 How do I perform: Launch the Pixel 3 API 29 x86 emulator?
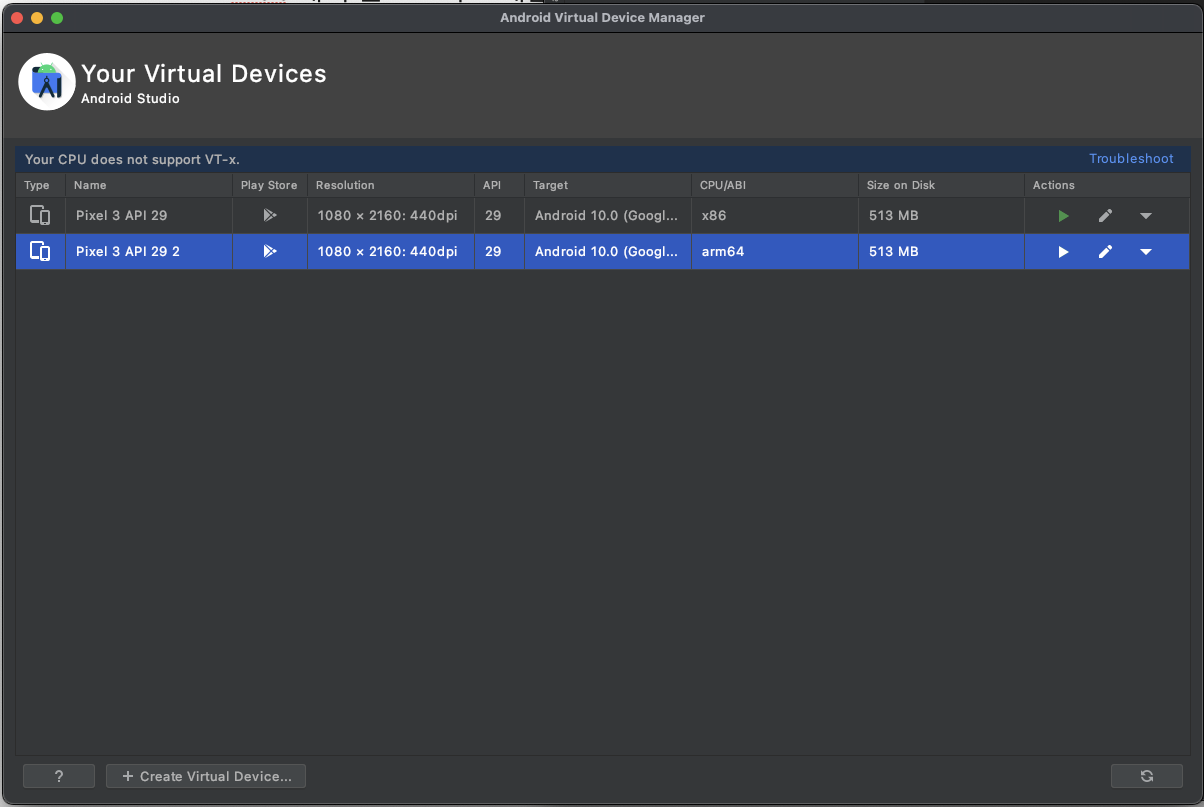(x=1063, y=216)
